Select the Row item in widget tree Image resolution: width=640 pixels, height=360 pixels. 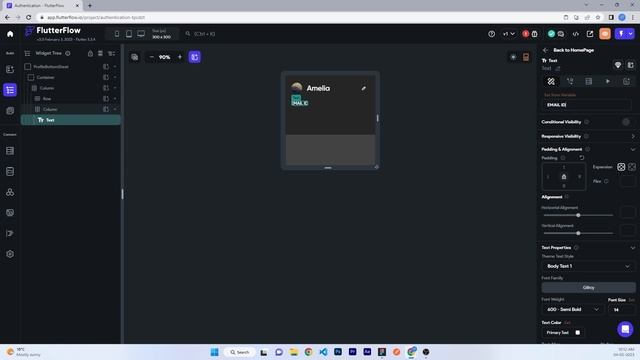pyautogui.click(x=72, y=98)
